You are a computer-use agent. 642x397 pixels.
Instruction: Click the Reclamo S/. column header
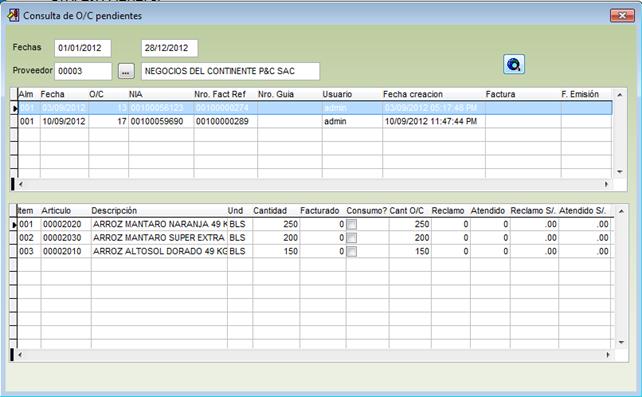coord(534,211)
